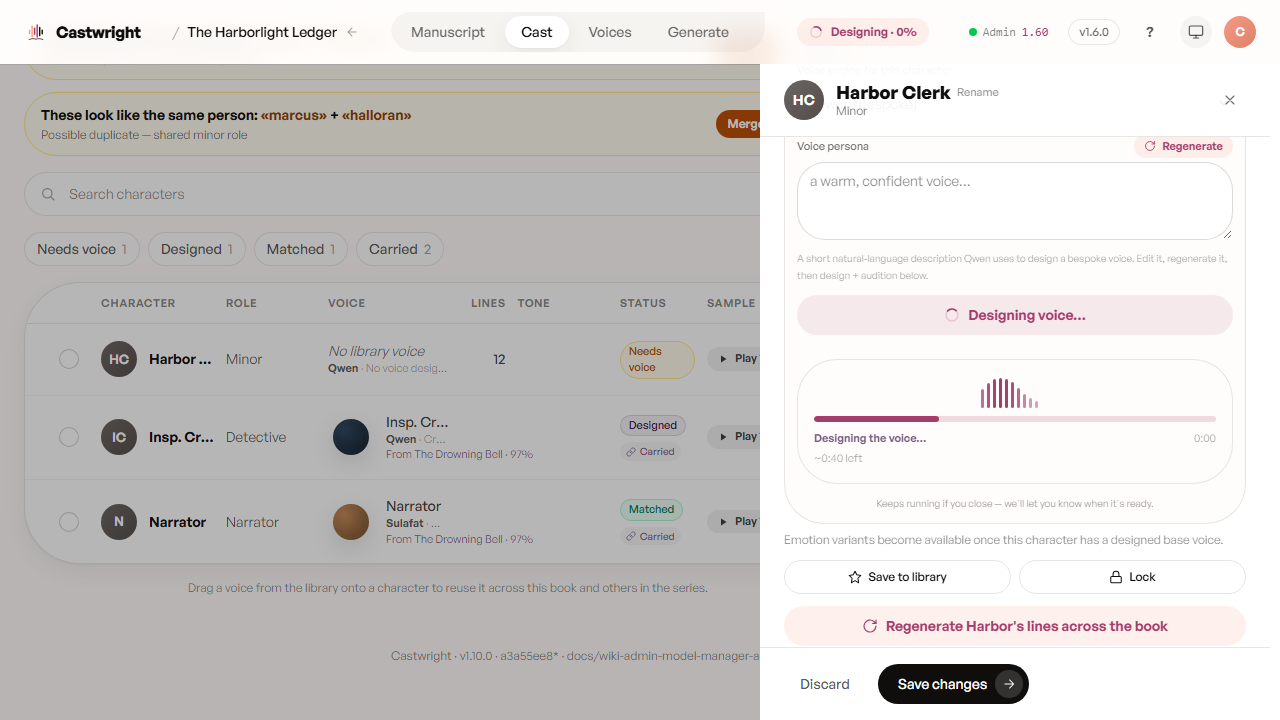Click the Designing voice... button
This screenshot has height=720, width=1280.
tap(1015, 315)
